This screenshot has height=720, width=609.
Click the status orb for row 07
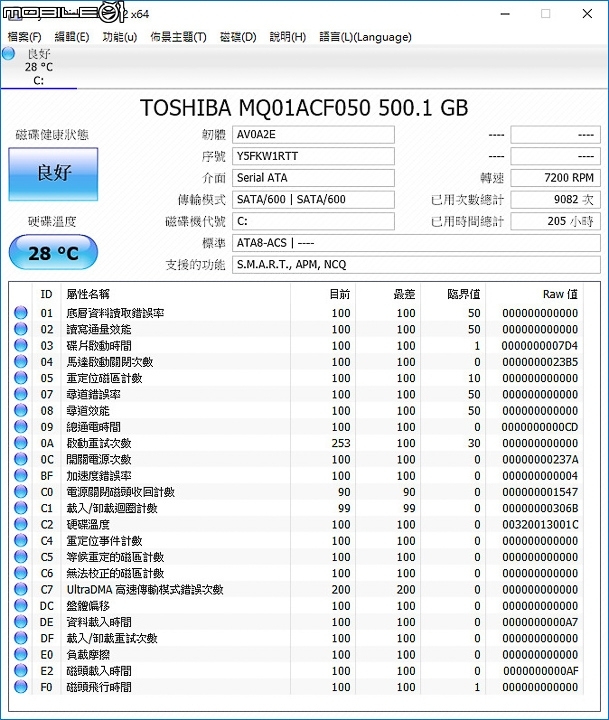coord(21,394)
